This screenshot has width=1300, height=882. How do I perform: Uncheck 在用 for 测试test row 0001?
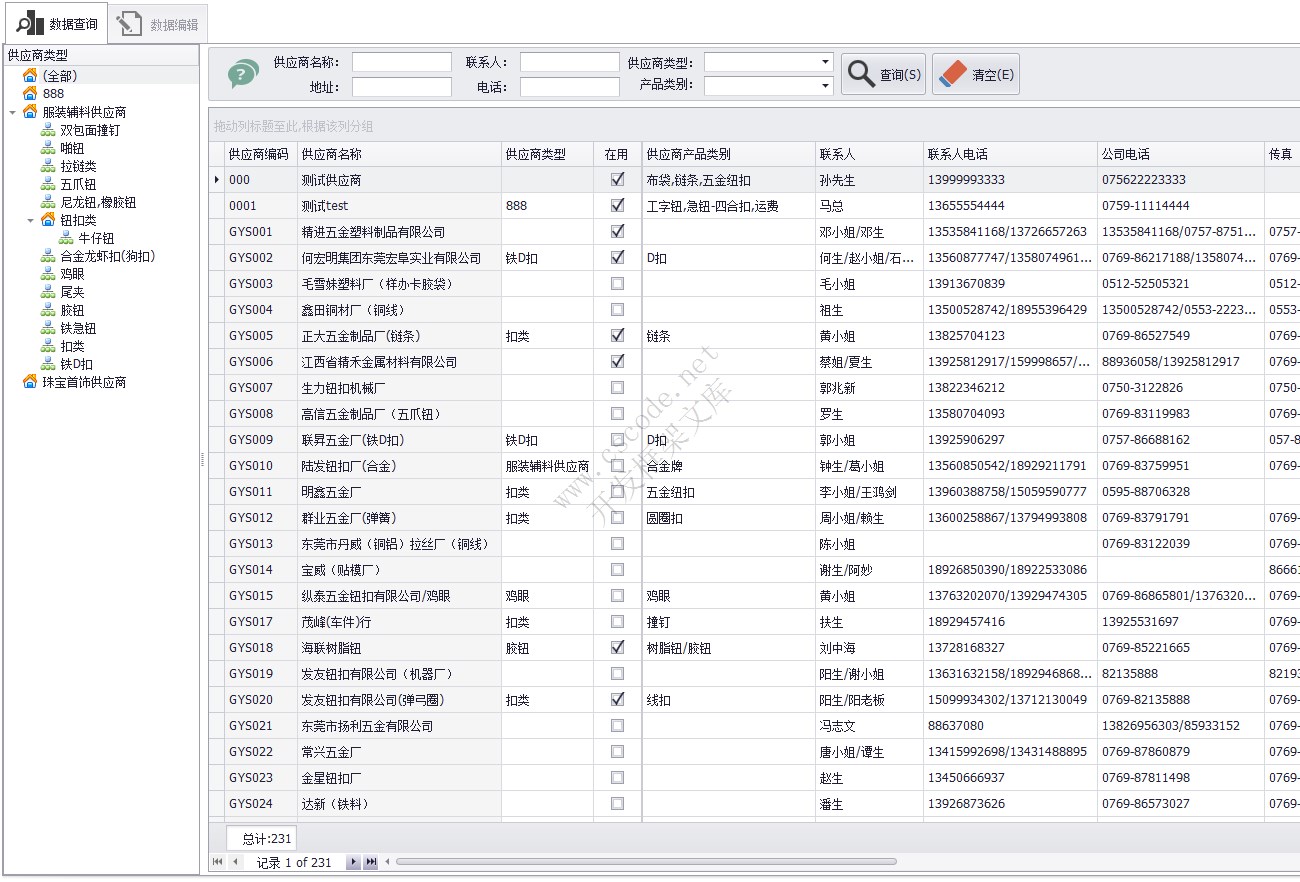click(617, 206)
